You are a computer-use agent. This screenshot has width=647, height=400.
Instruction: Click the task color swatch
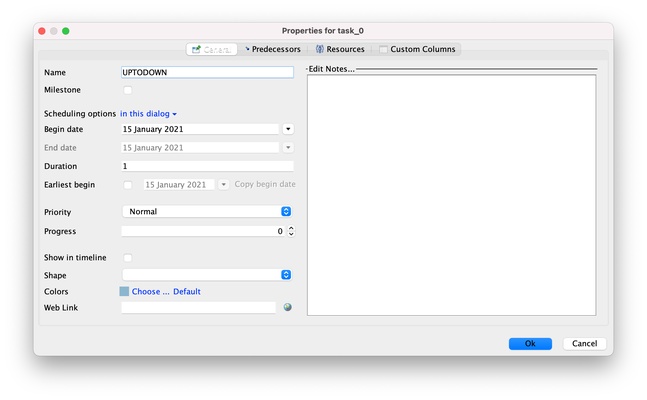pos(124,291)
